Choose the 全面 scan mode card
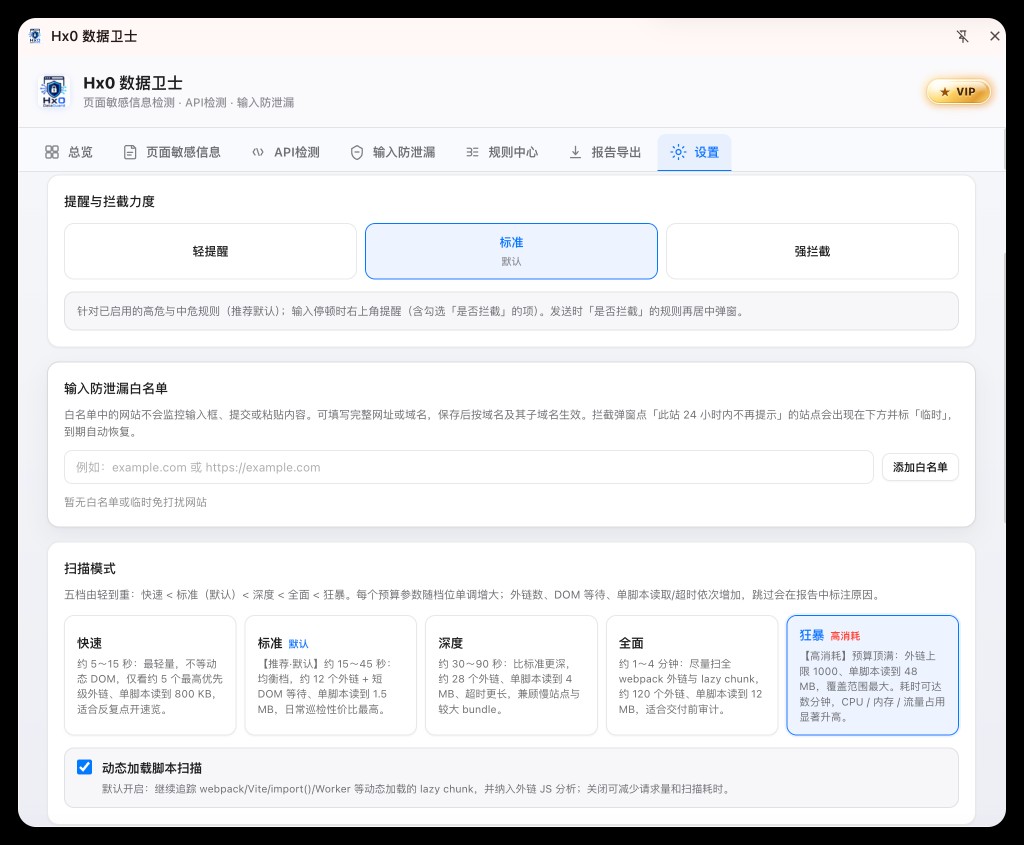Viewport: 1024px width, 845px height. pyautogui.click(x=692, y=675)
